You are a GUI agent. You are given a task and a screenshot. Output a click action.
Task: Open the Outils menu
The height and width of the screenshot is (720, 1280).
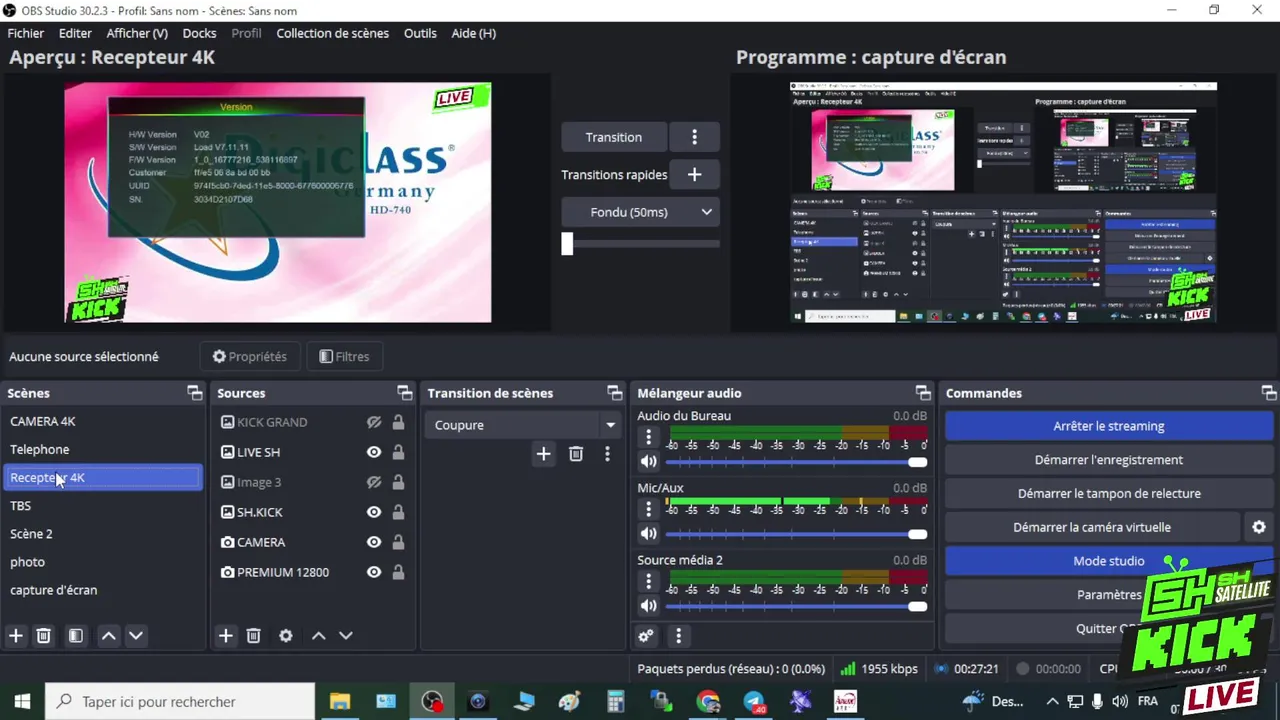point(420,33)
